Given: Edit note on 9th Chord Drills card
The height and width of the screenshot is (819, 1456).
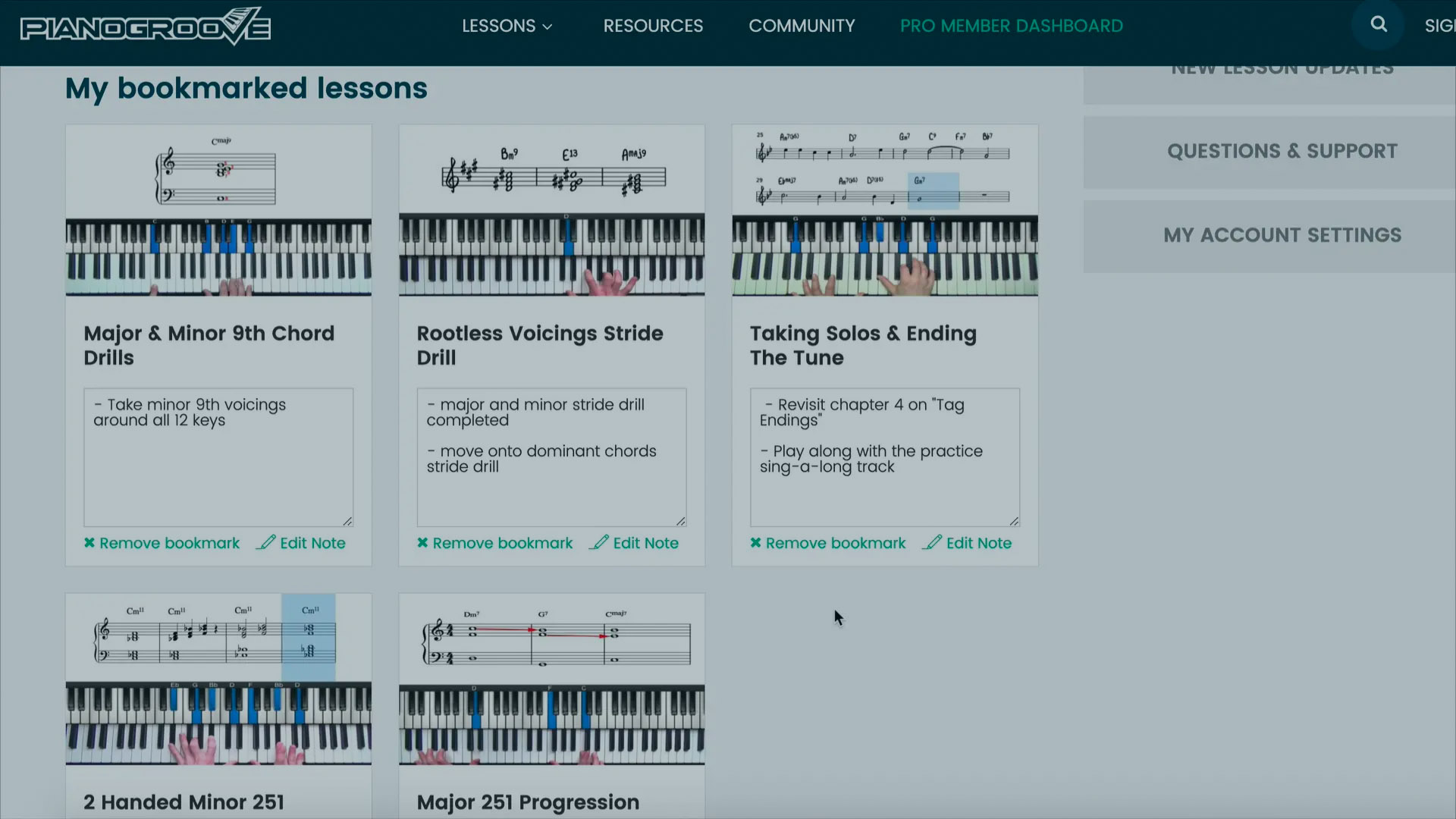Looking at the screenshot, I should coord(301,543).
